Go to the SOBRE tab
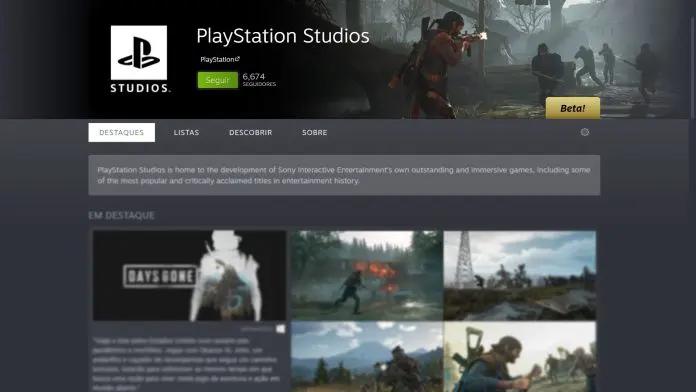The width and height of the screenshot is (696, 392). 315,132
